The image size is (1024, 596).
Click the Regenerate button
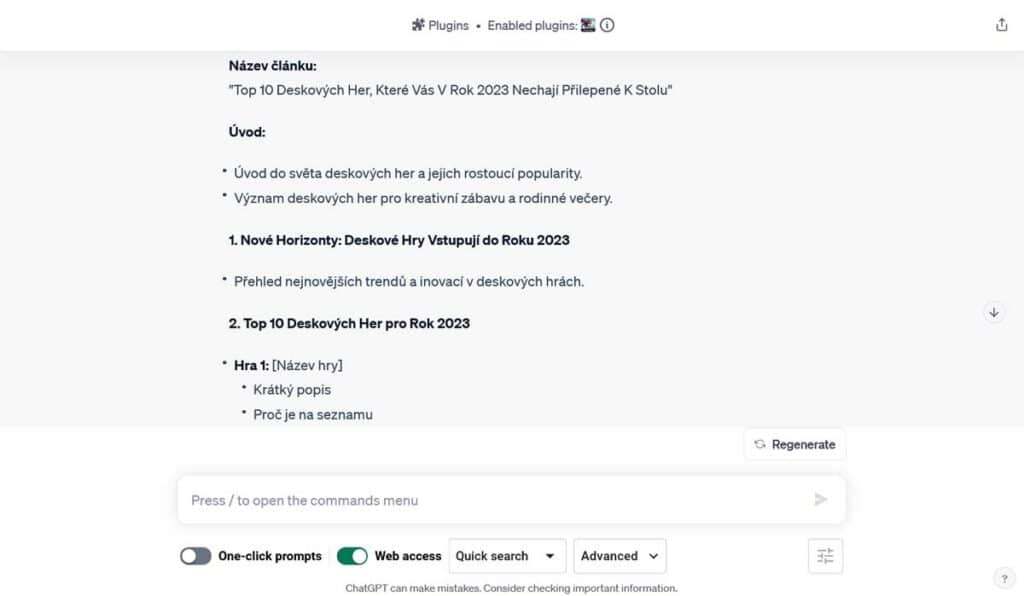coord(795,444)
